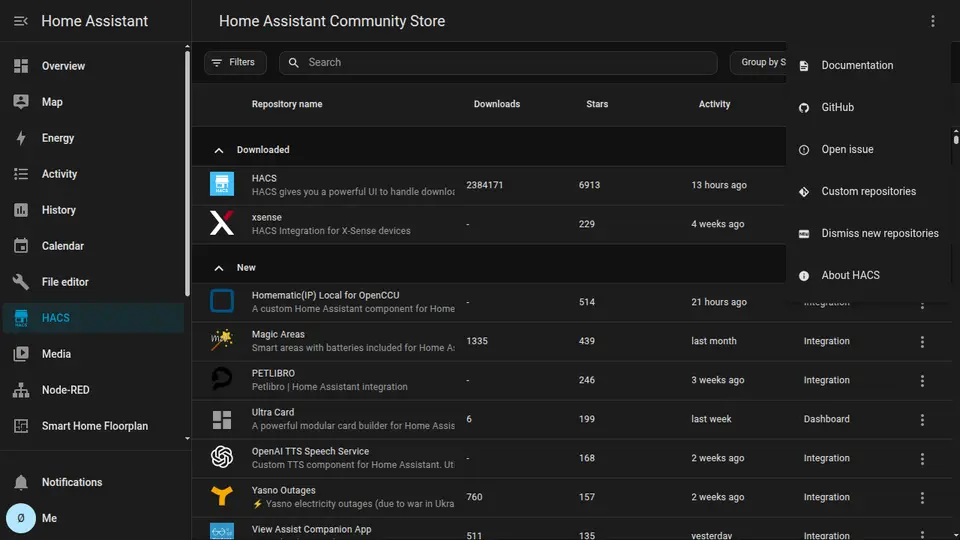
Task: Collapse the sidebar with the hamburger icon
Action: [x=21, y=21]
